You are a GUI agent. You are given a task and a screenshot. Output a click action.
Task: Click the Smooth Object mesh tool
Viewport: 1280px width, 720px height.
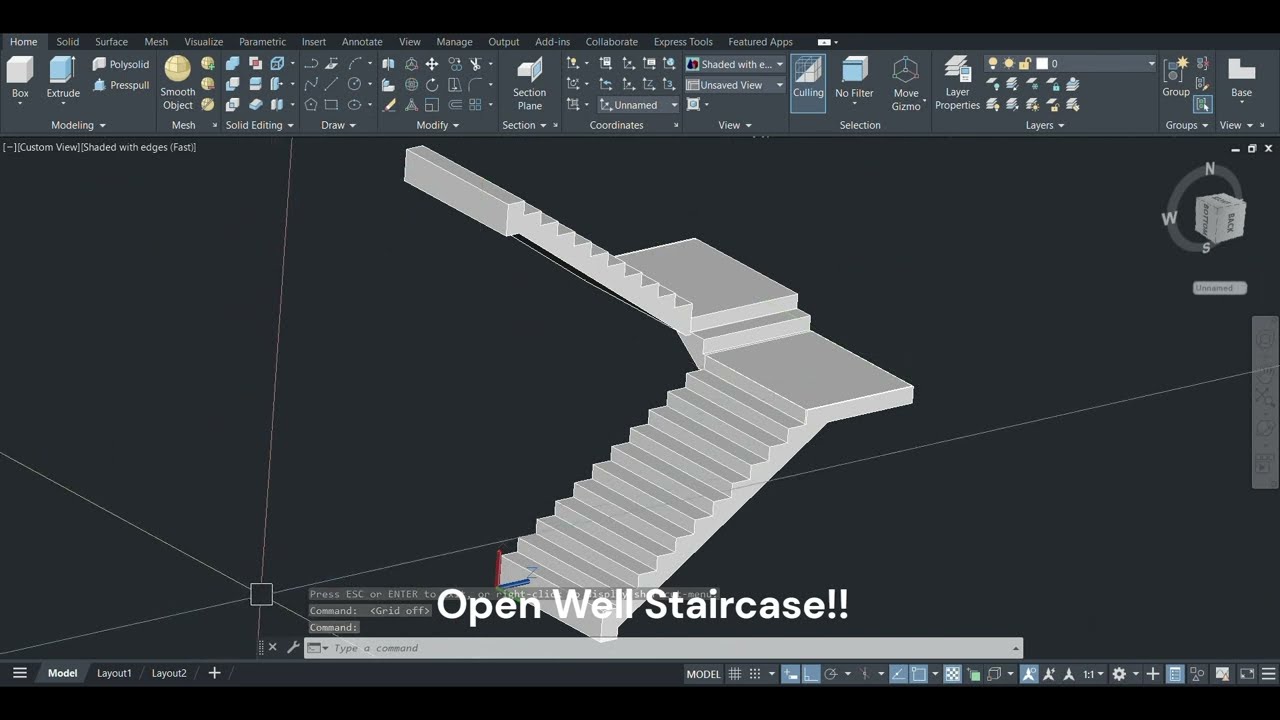[x=178, y=83]
